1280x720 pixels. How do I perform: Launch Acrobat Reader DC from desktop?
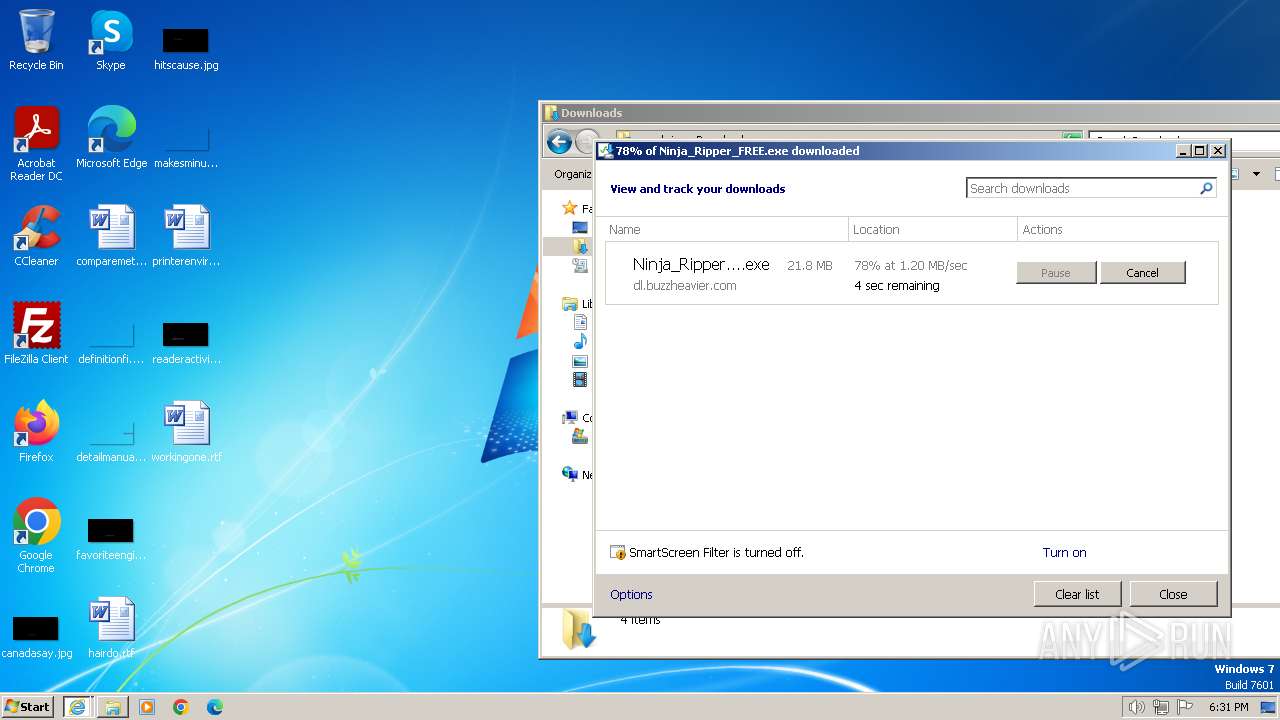(x=36, y=144)
